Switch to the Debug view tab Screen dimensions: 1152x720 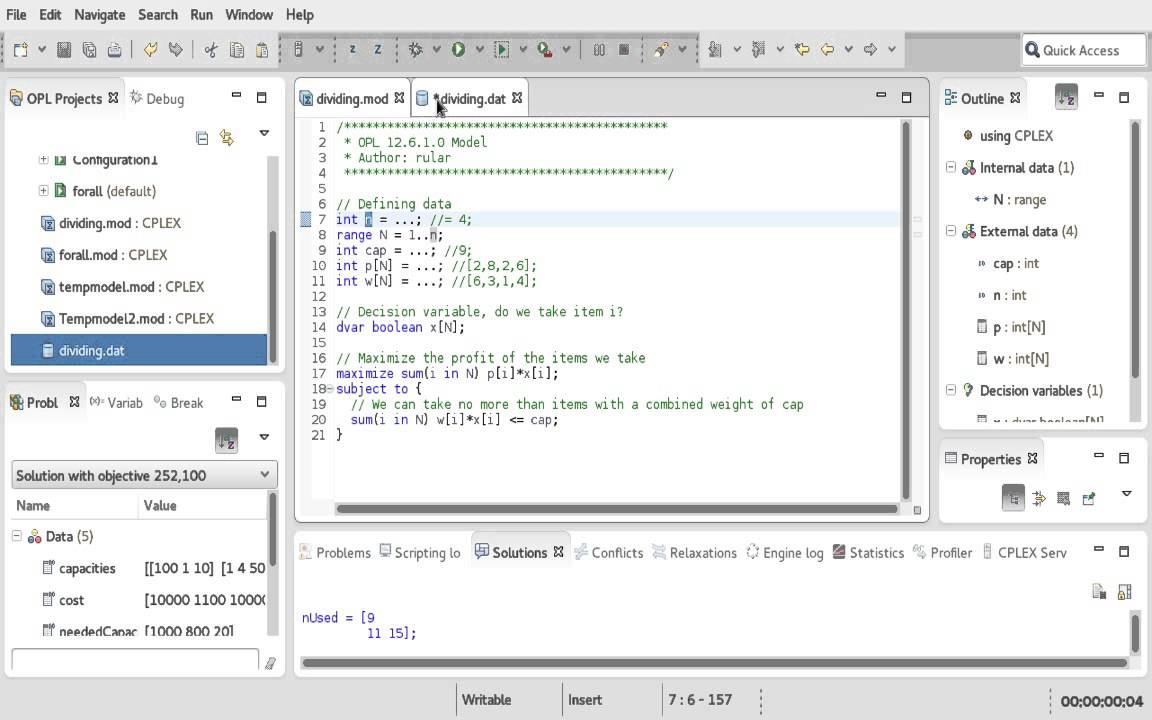click(158, 98)
